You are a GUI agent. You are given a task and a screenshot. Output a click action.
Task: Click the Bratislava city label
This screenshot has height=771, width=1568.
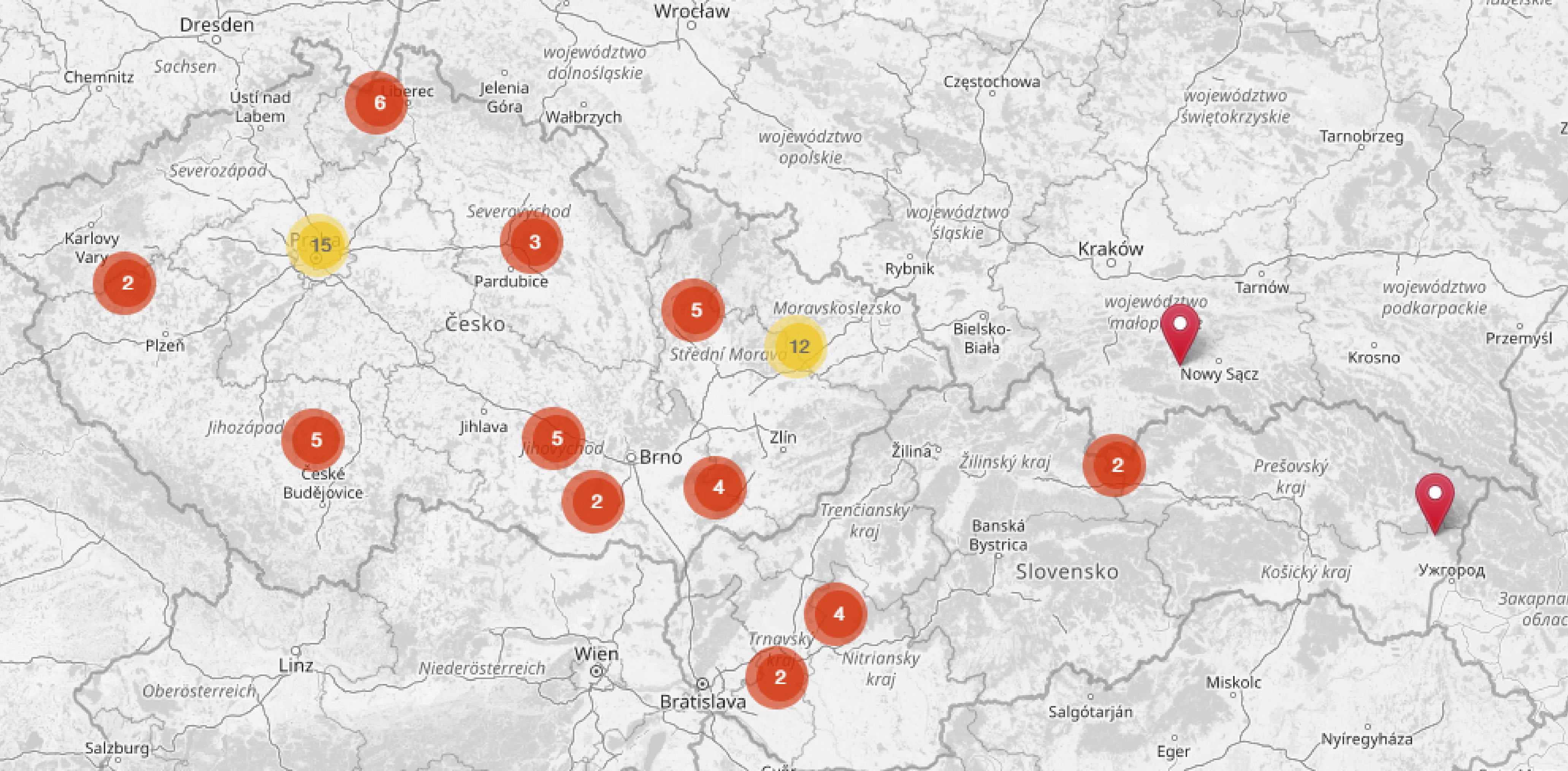point(703,702)
